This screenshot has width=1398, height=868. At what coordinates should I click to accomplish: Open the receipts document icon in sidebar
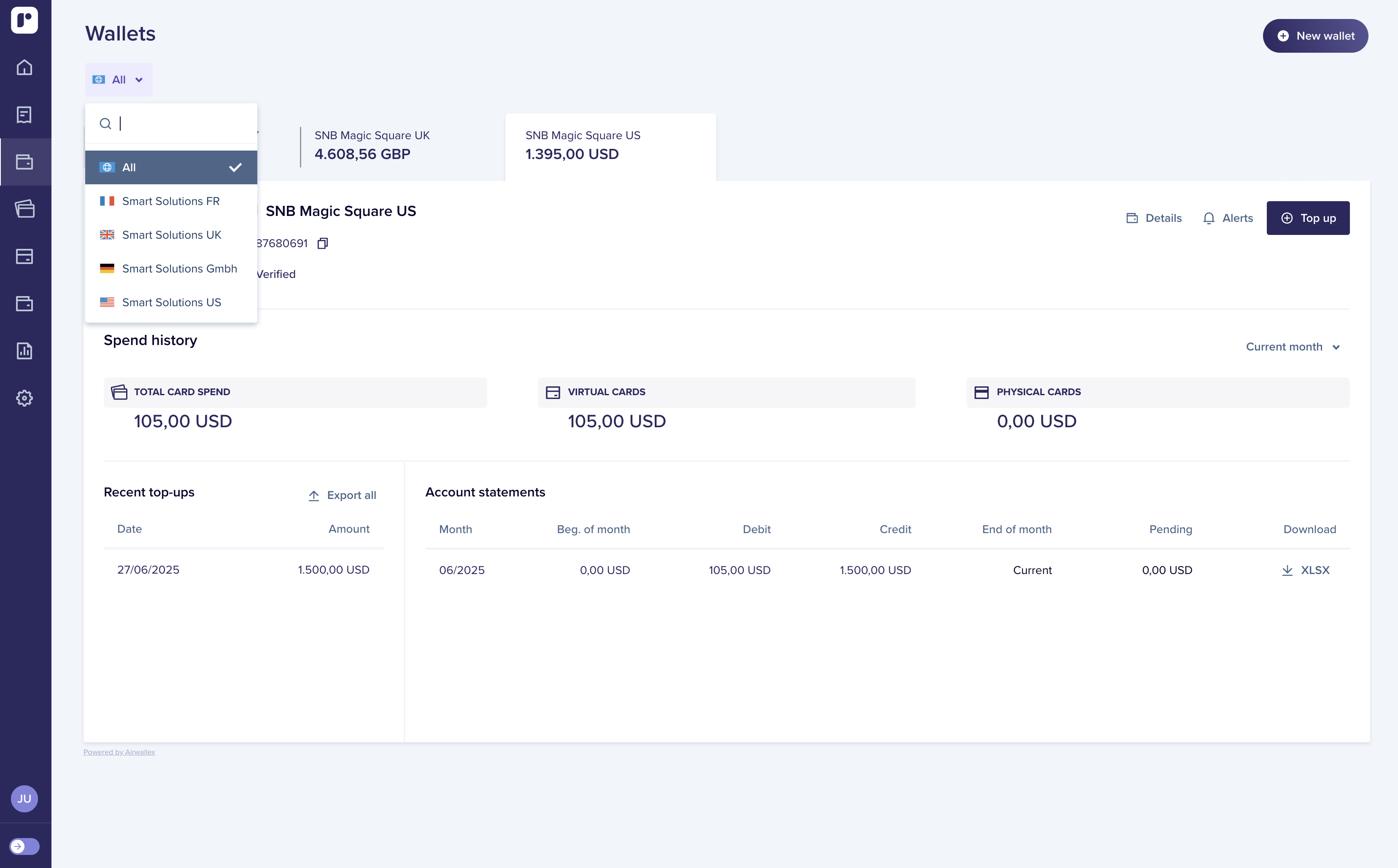click(x=24, y=115)
